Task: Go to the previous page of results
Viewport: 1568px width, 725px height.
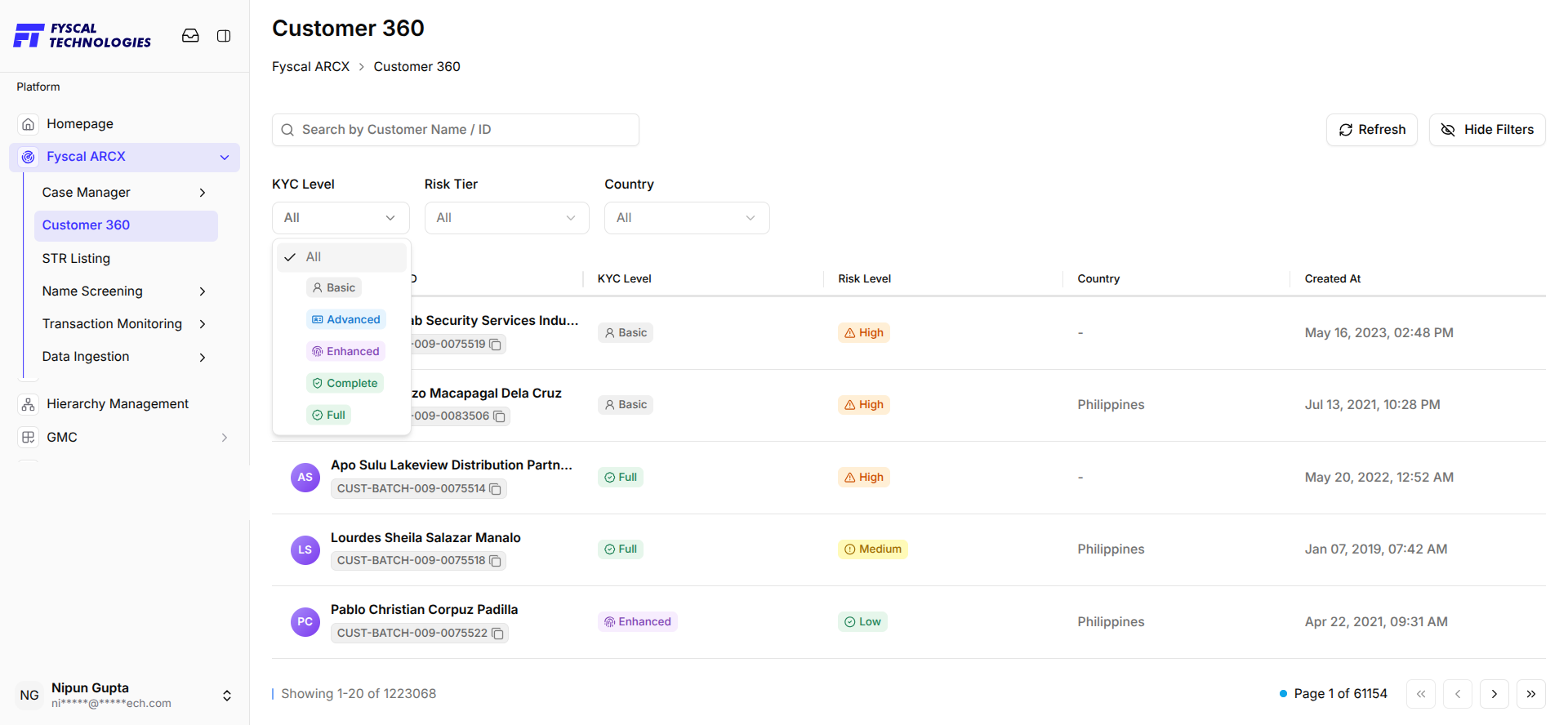Action: pyautogui.click(x=1458, y=694)
